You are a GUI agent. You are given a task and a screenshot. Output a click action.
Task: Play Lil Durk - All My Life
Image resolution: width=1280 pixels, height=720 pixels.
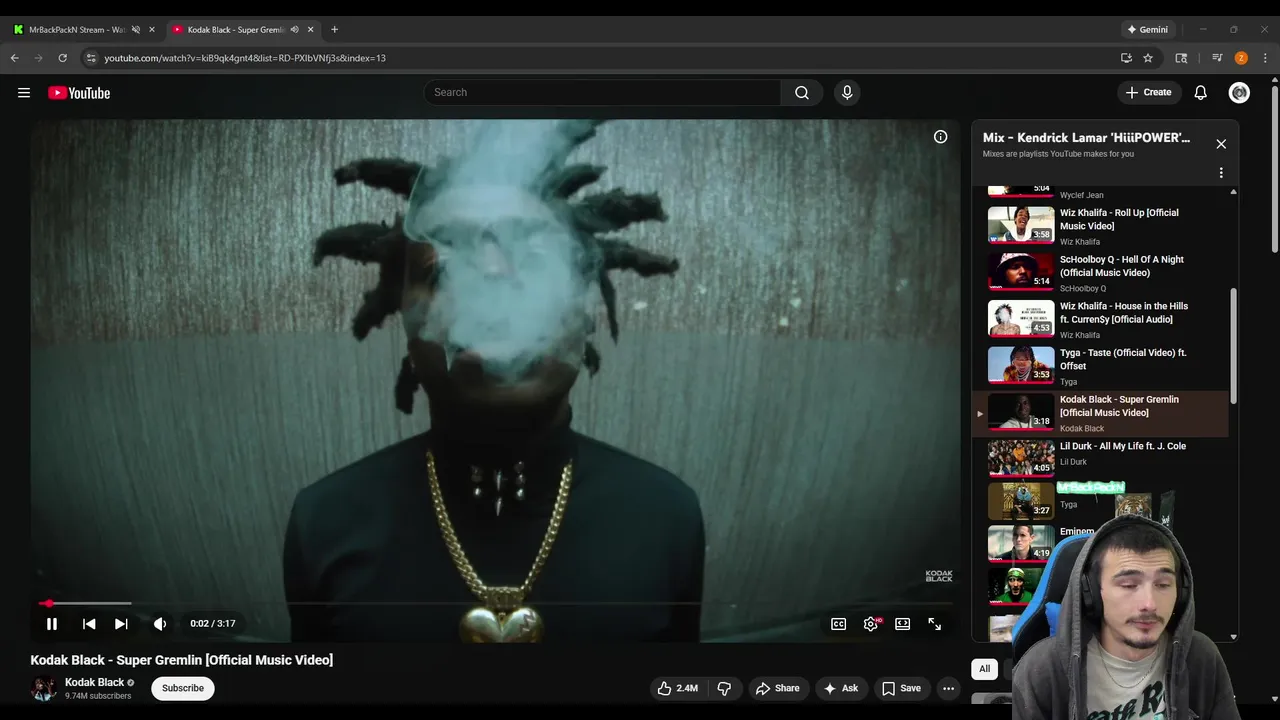point(1100,458)
